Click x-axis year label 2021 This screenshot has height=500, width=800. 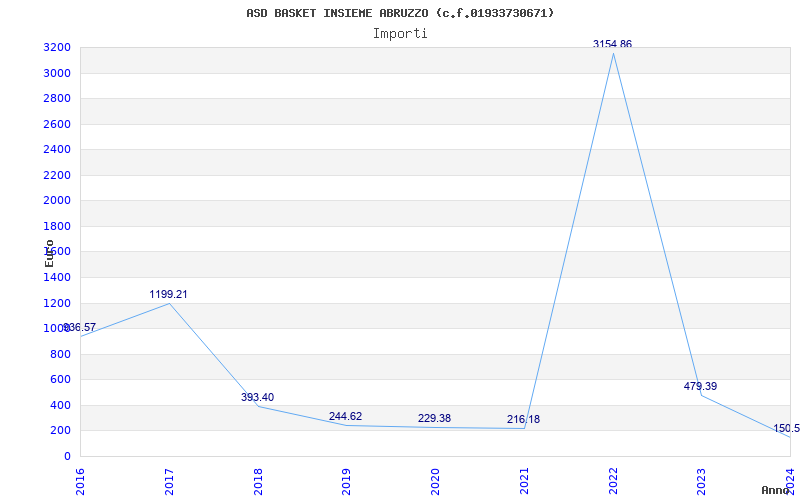click(x=524, y=481)
